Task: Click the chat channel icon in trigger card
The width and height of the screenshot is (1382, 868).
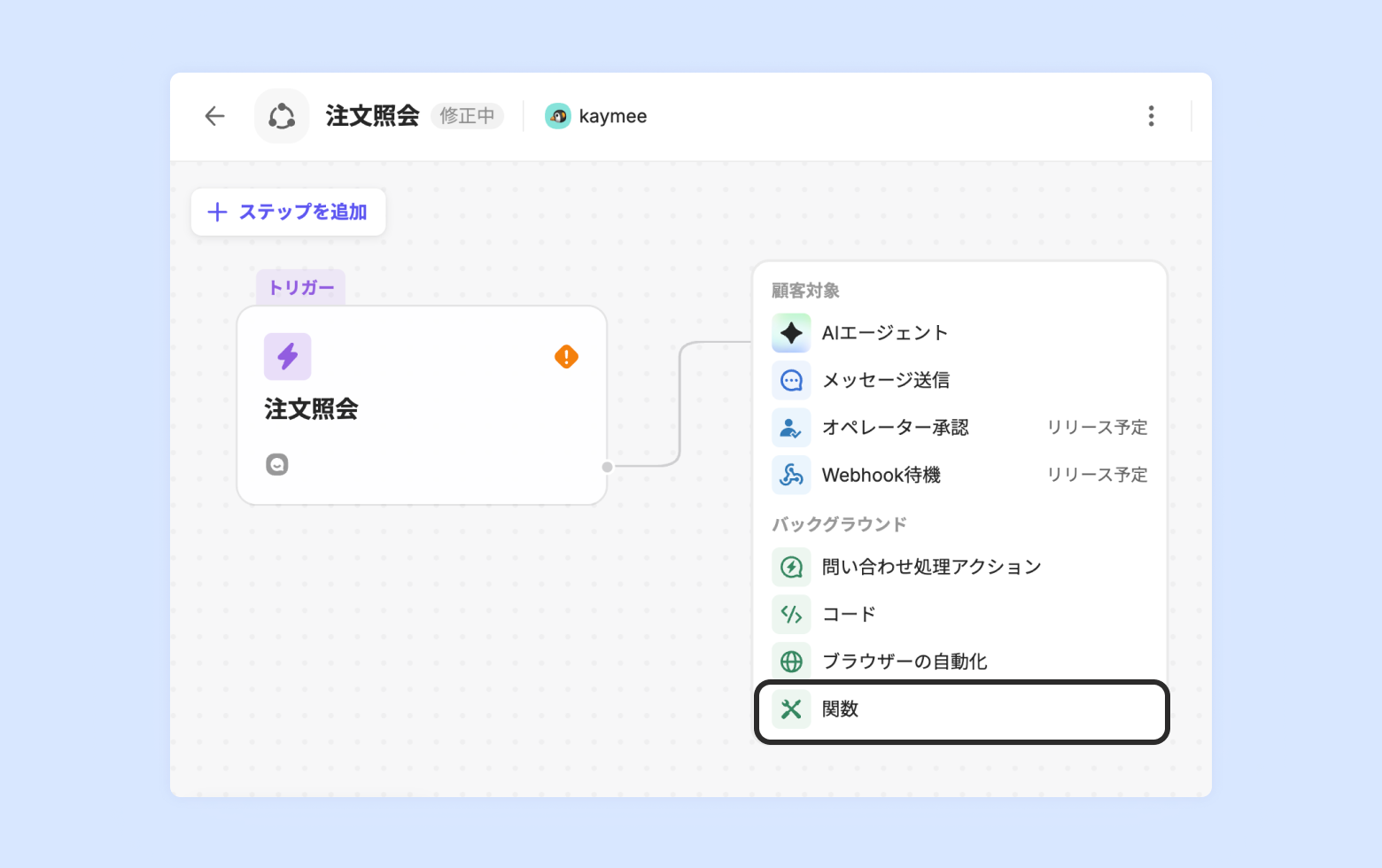Action: coord(277,464)
